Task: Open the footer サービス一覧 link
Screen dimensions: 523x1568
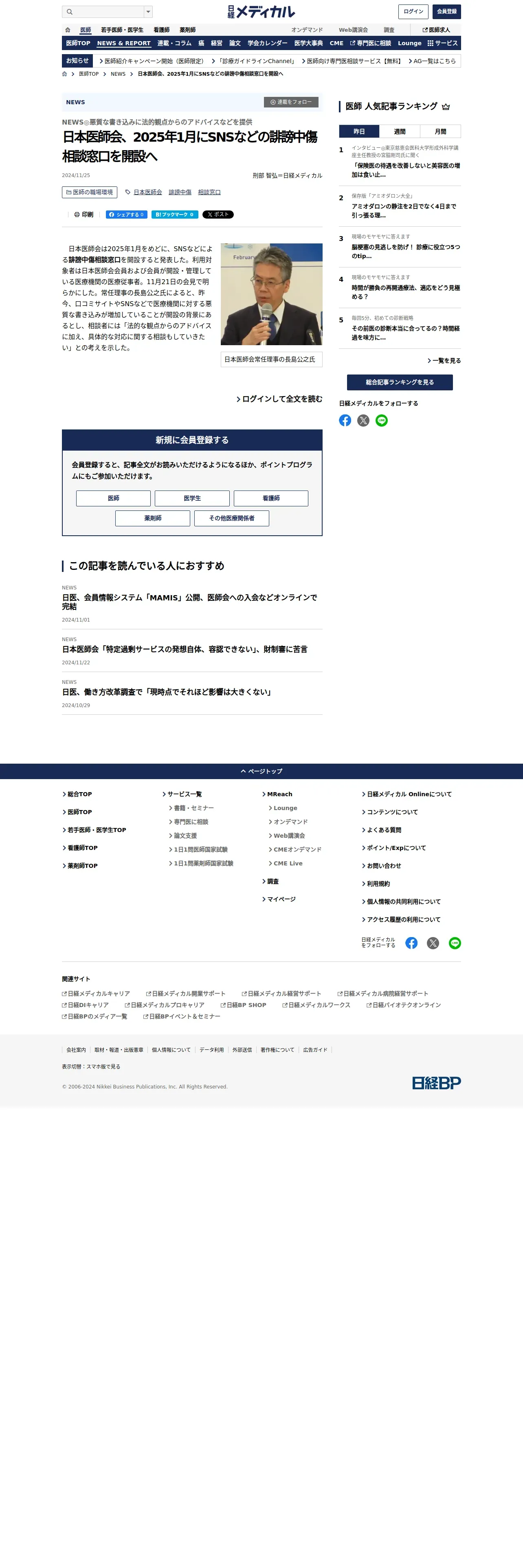Action: (x=182, y=794)
